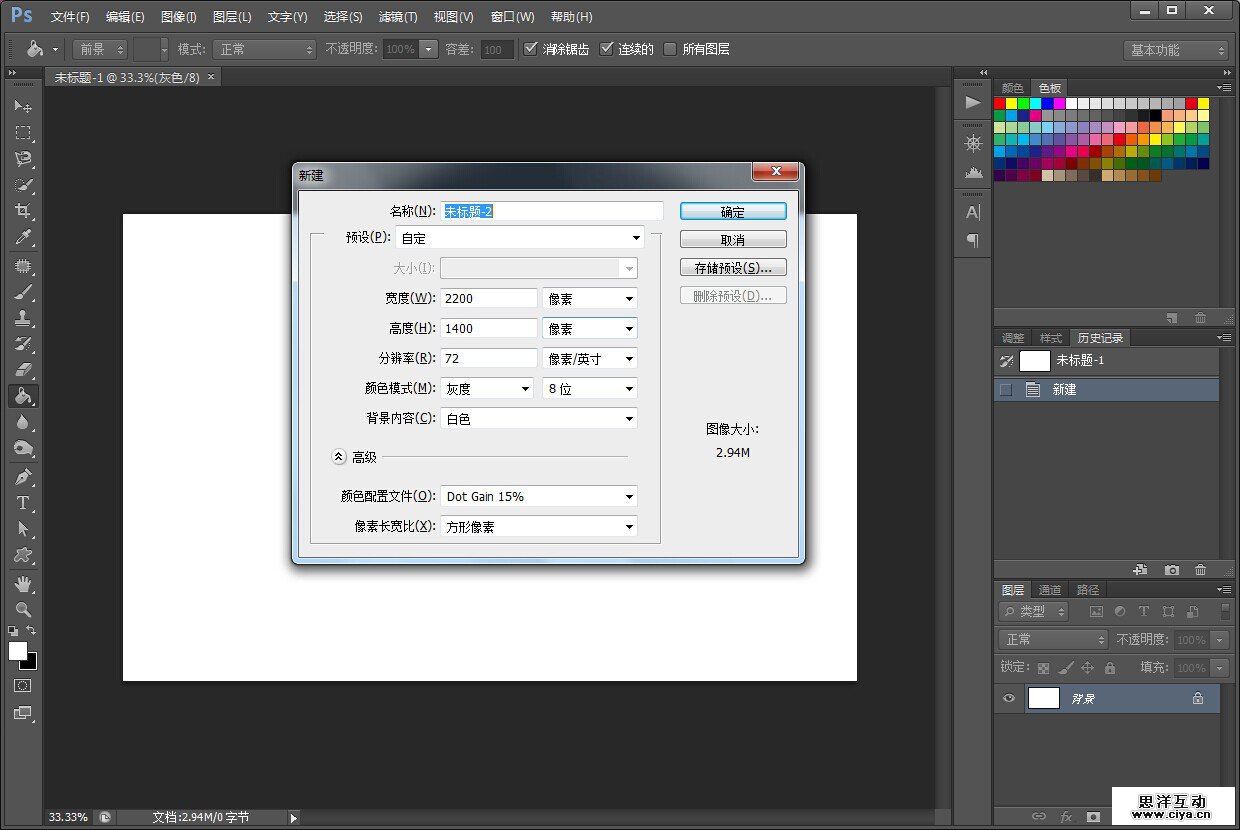Screen dimensions: 1240x830
Task: Select the Rectangular Marquee tool
Action: [x=23, y=133]
